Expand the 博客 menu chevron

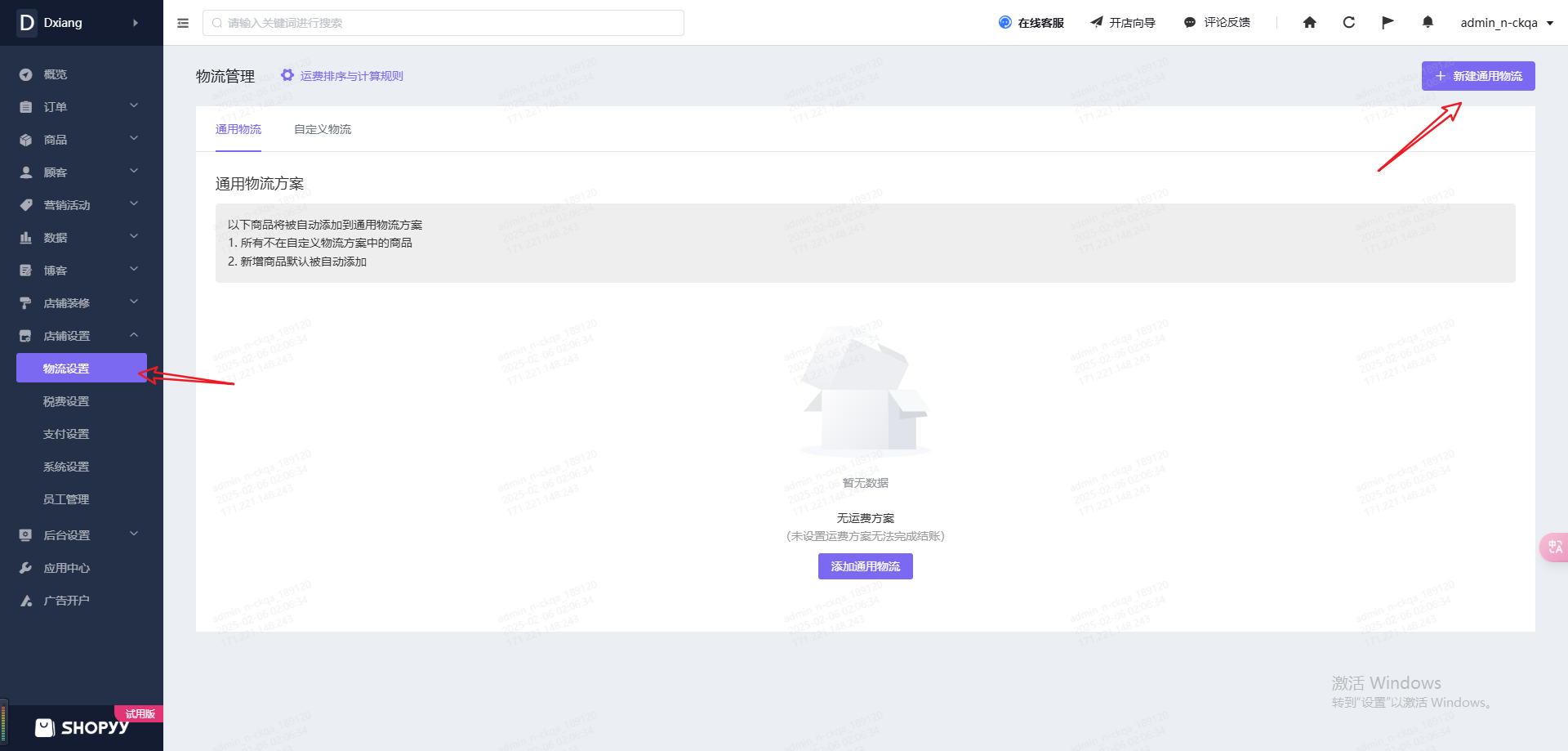coord(134,270)
